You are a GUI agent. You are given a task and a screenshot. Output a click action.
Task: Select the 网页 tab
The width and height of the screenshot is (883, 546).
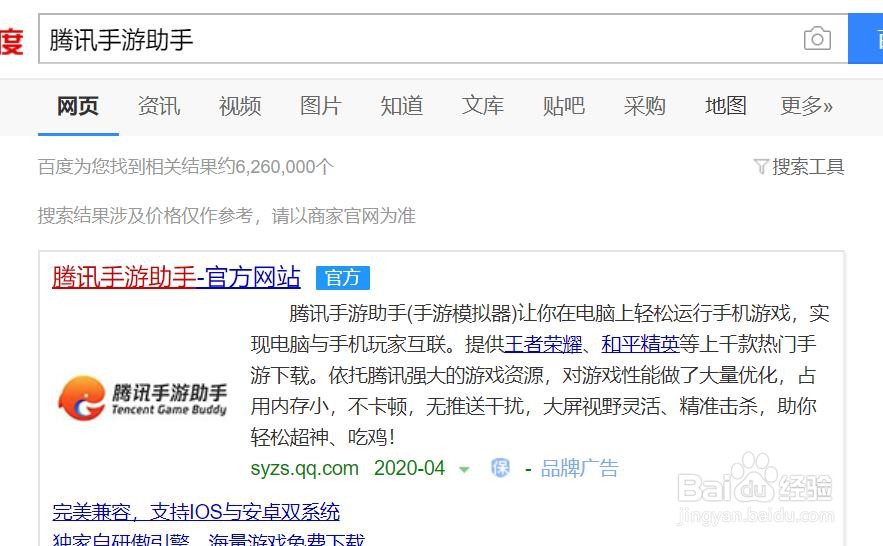coord(78,106)
